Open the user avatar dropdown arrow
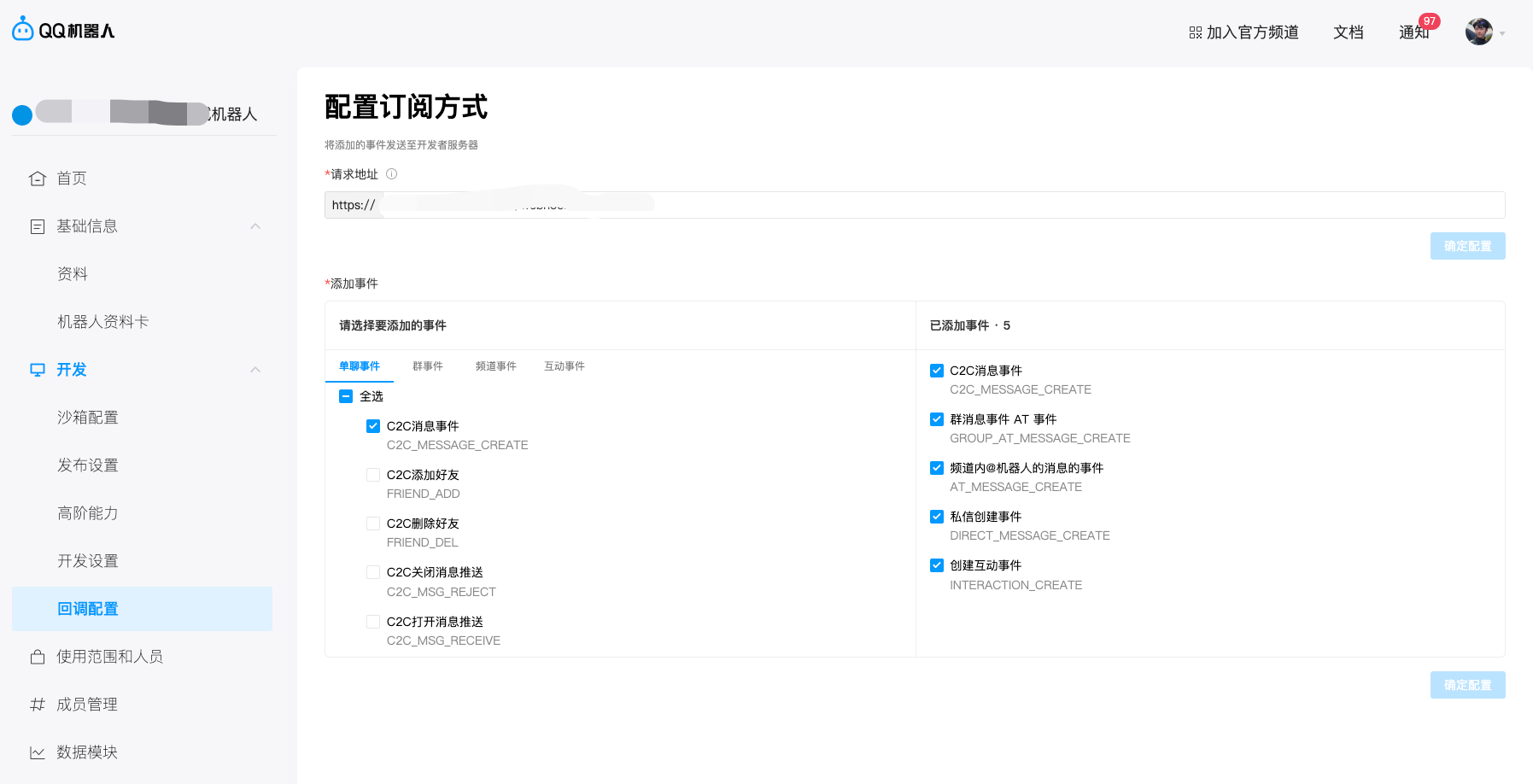The image size is (1533, 784). tap(1502, 33)
